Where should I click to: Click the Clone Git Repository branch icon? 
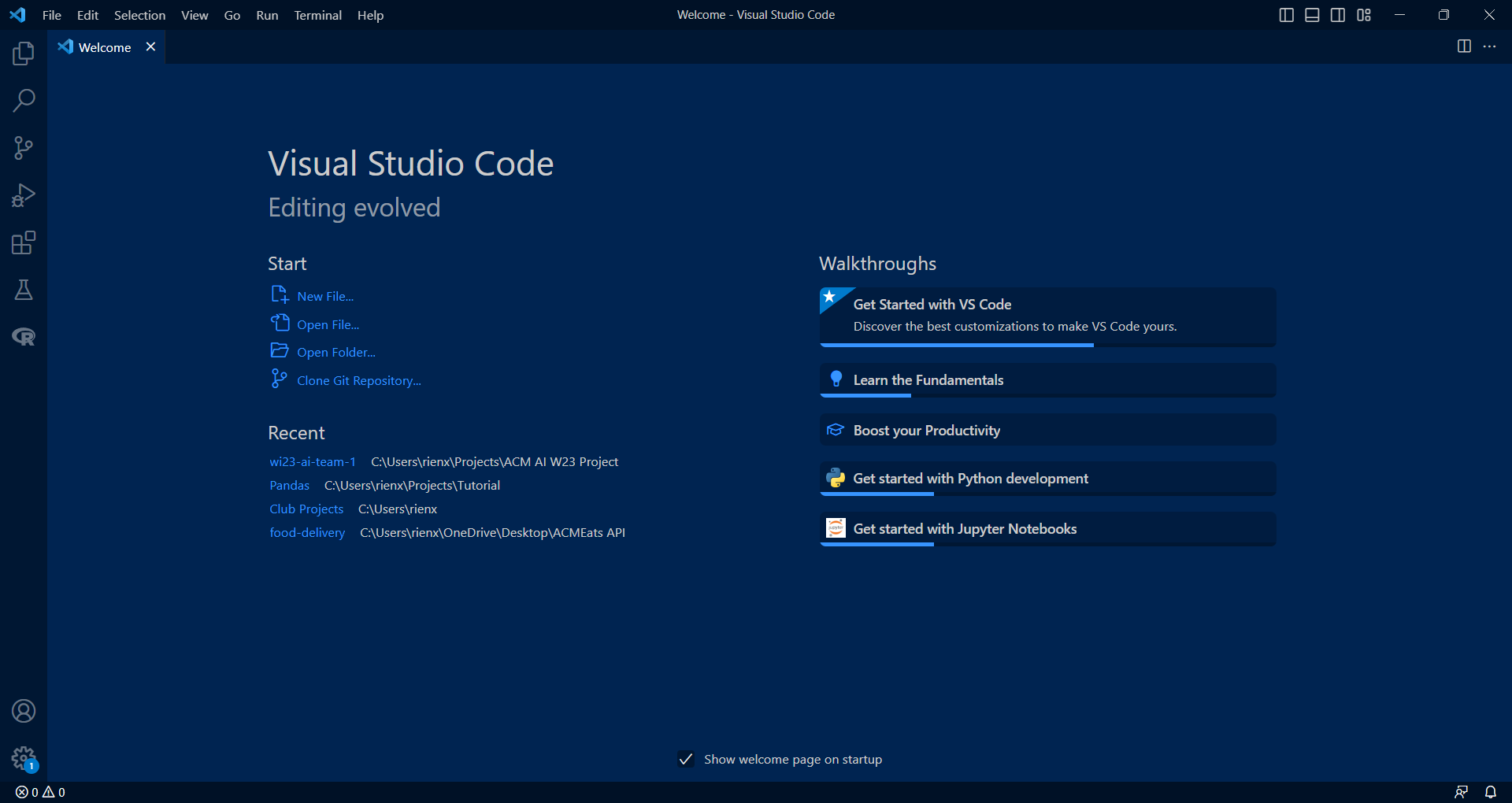(279, 379)
